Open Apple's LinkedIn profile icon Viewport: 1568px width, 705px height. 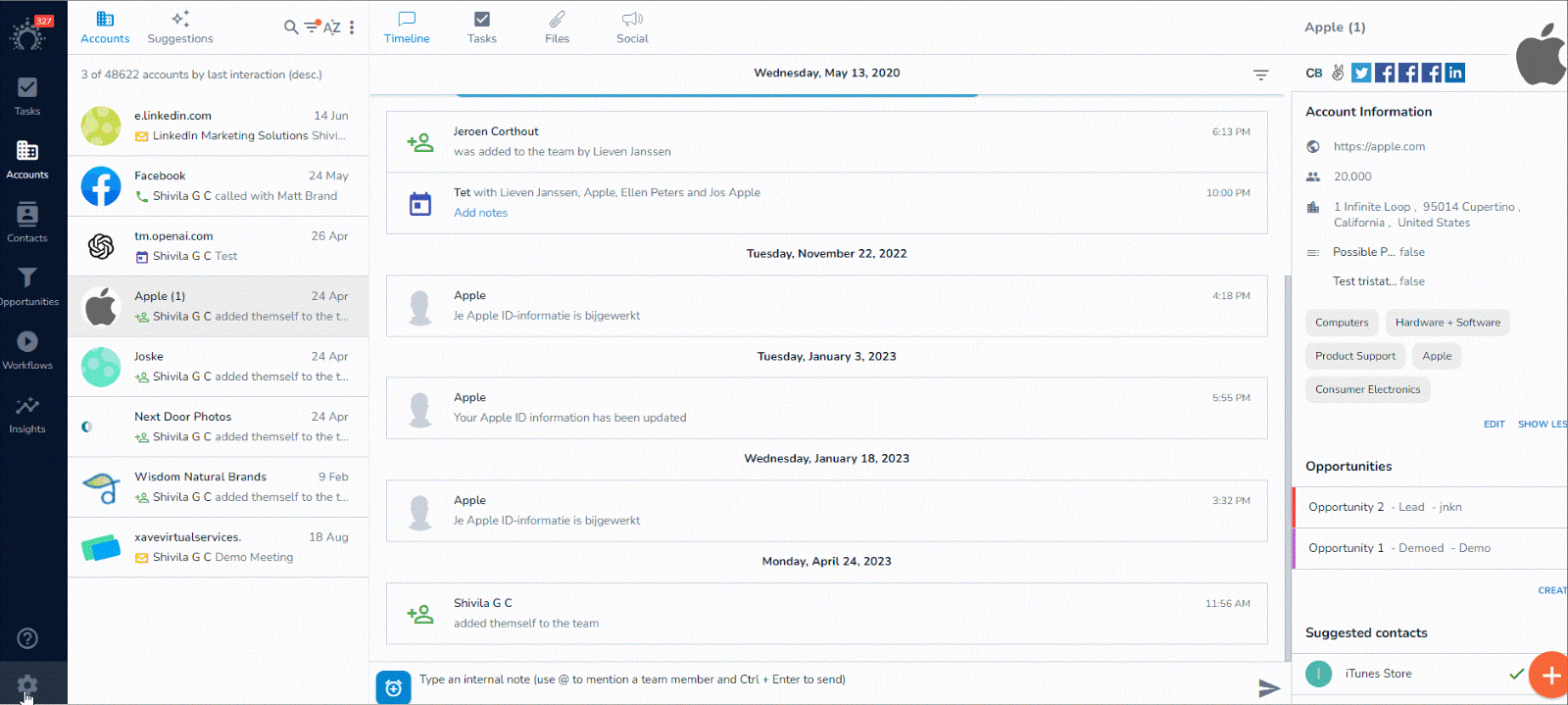(1455, 73)
